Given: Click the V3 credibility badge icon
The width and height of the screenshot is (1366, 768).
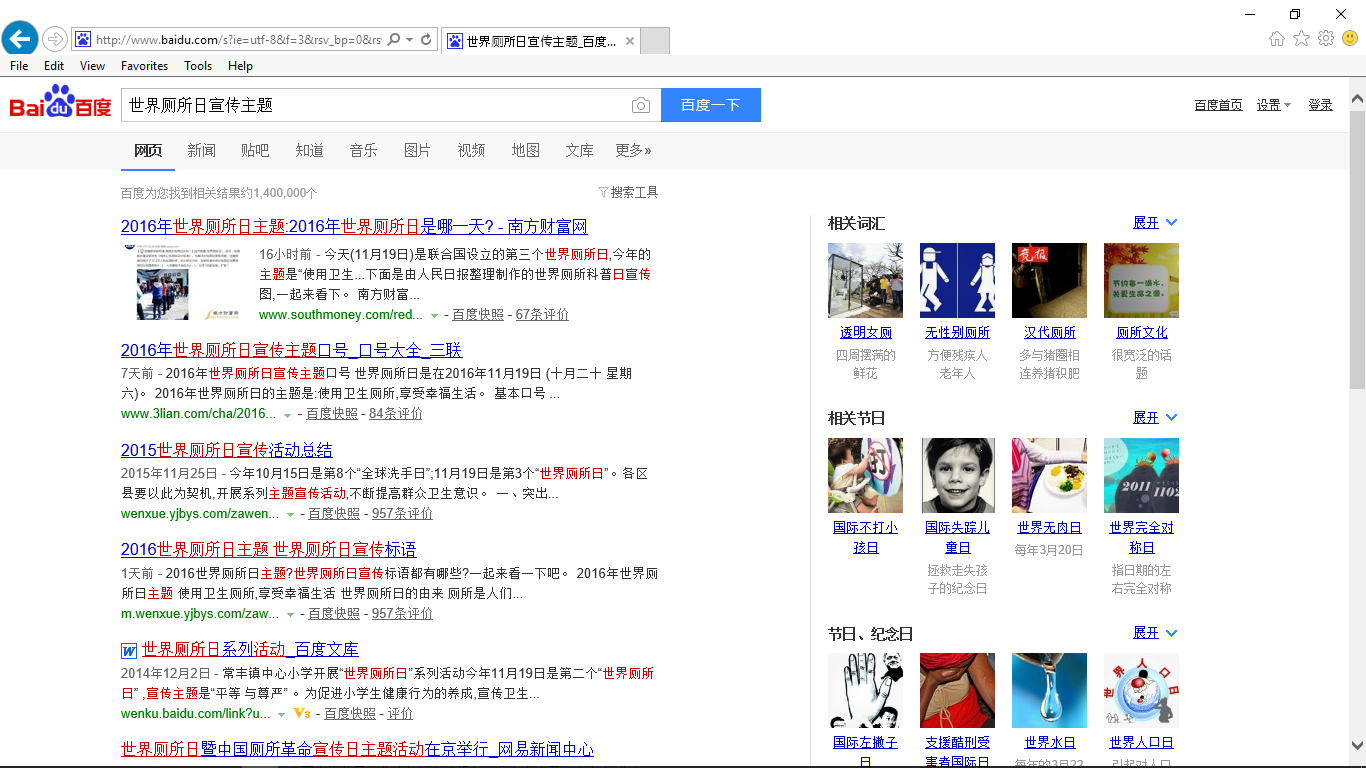Looking at the screenshot, I should pyautogui.click(x=302, y=714).
